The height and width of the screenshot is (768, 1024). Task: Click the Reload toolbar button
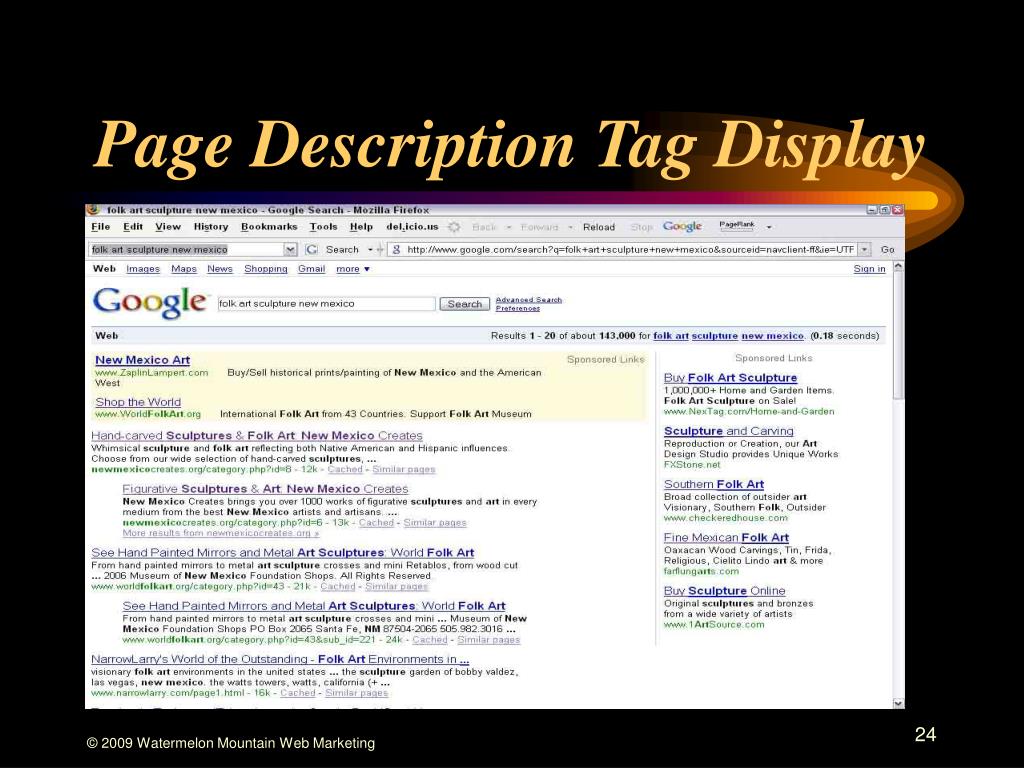point(599,227)
